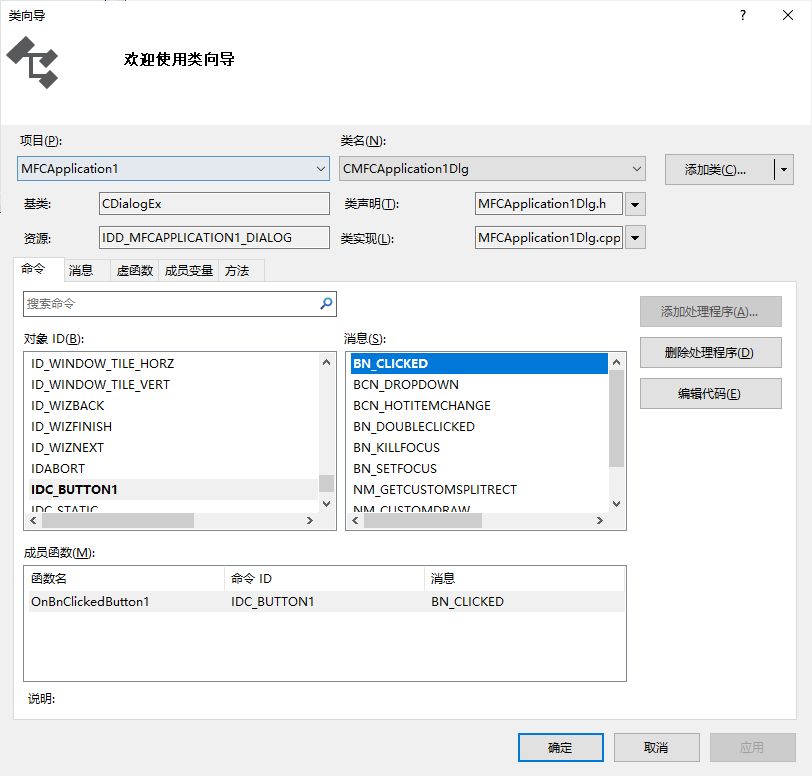The image size is (812, 776).
Task: Click left arrow of messages horizontal scrollbar
Action: (355, 521)
